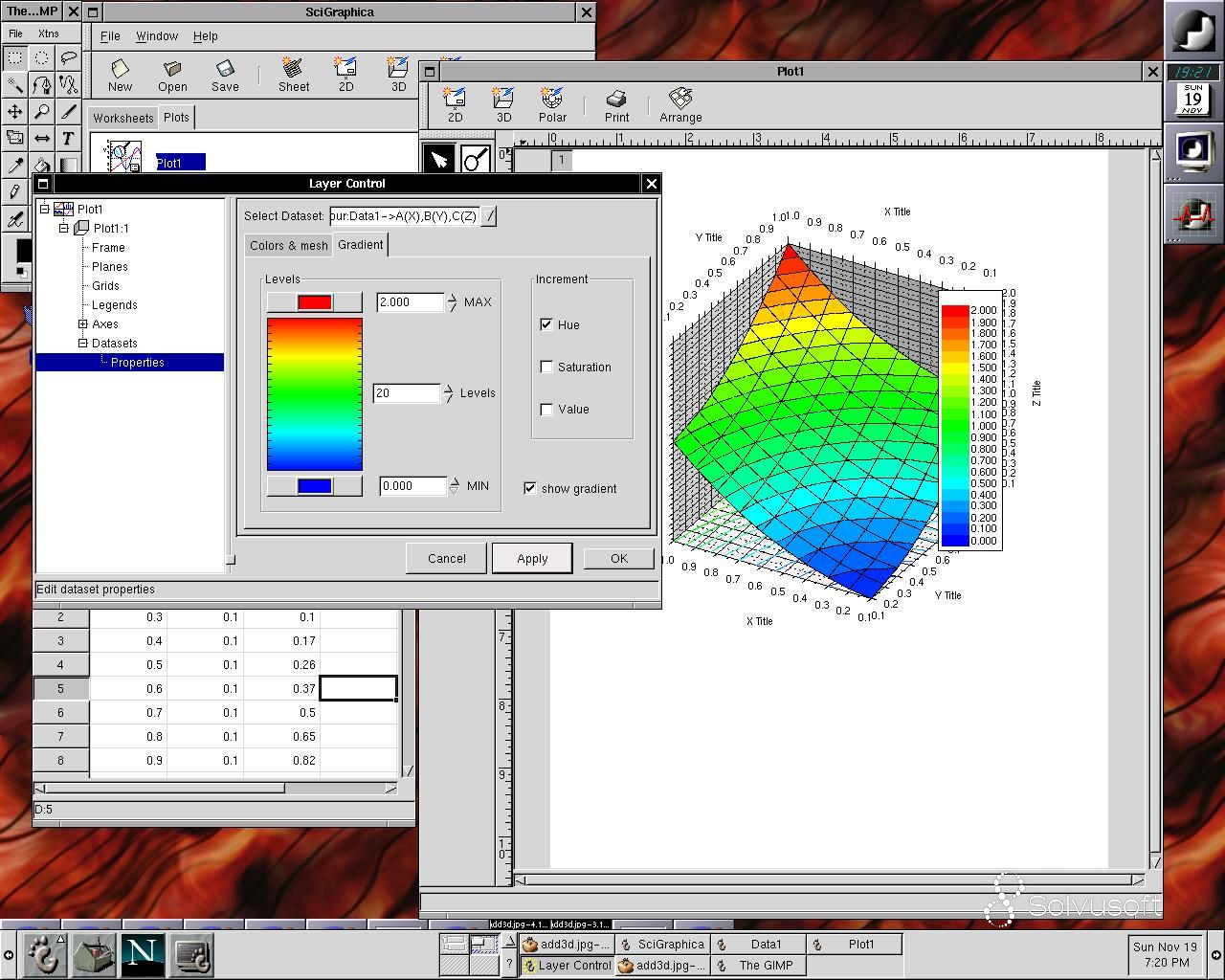Click Cancel in Layer Control
This screenshot has height=980, width=1225.
(x=447, y=558)
